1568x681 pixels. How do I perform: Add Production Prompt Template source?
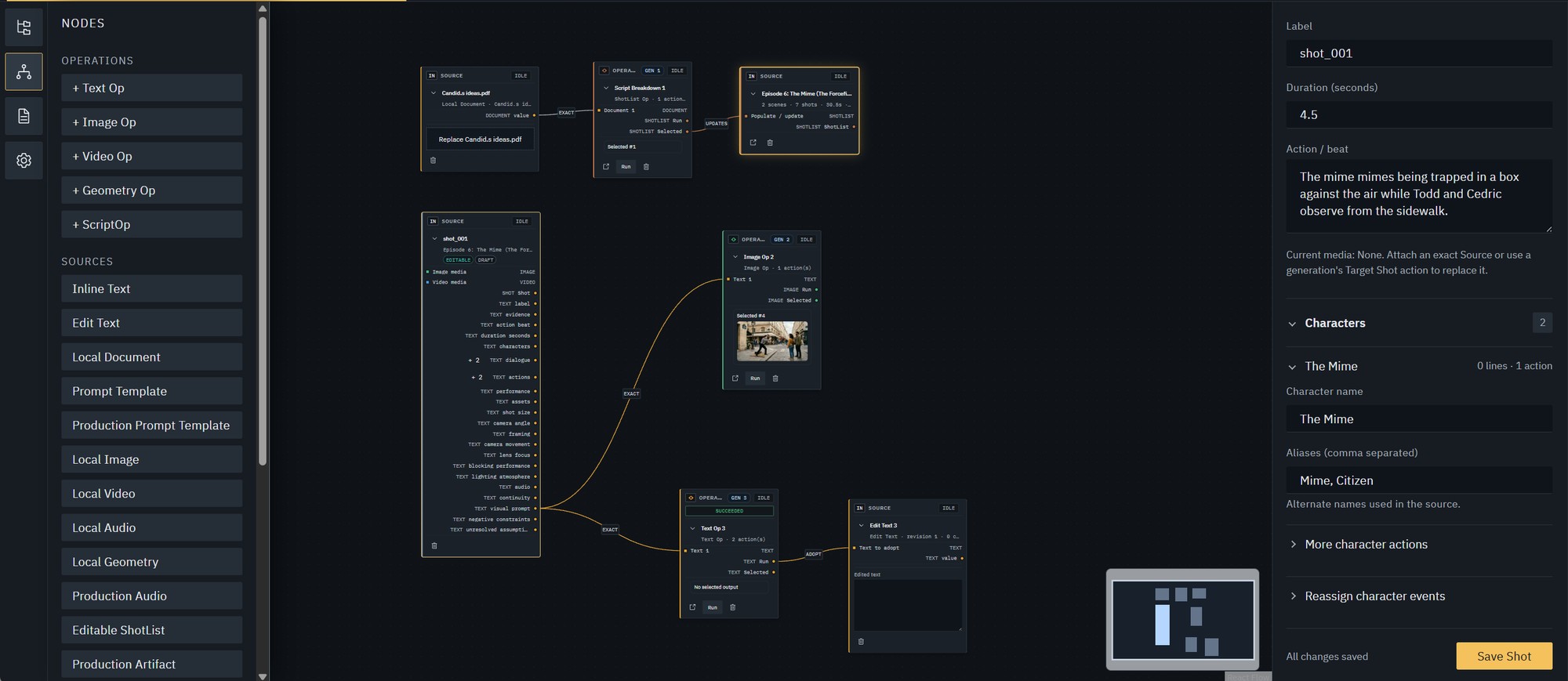coord(151,425)
